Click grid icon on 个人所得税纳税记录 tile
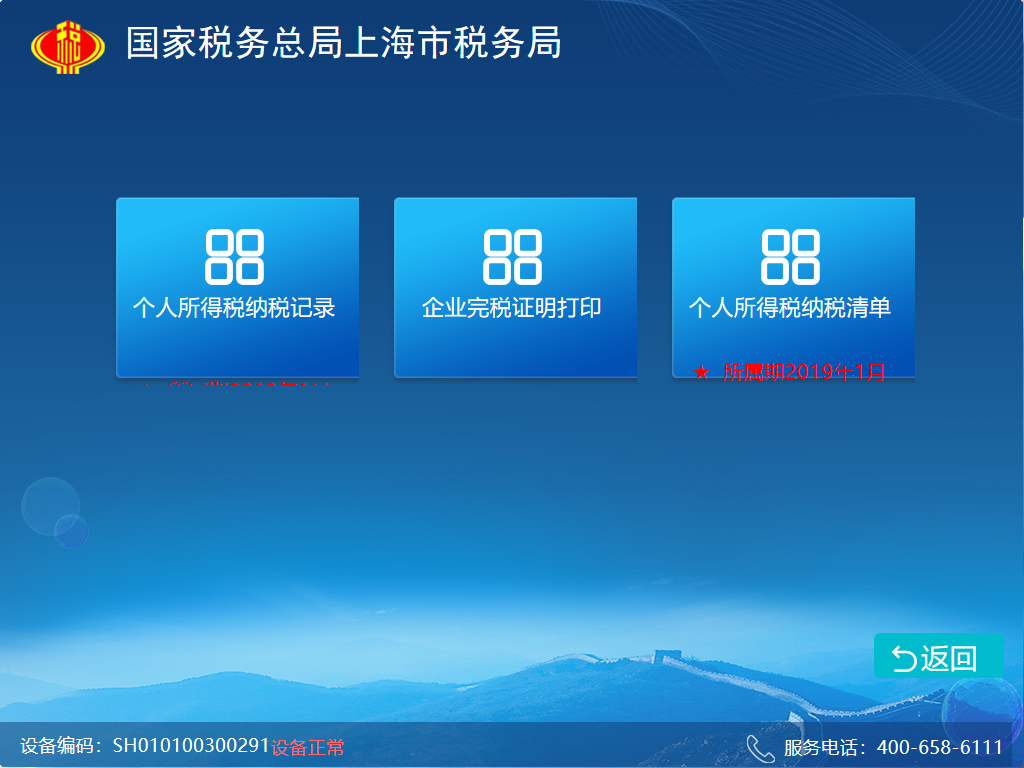Screen dimensions: 1024x768 point(234,257)
